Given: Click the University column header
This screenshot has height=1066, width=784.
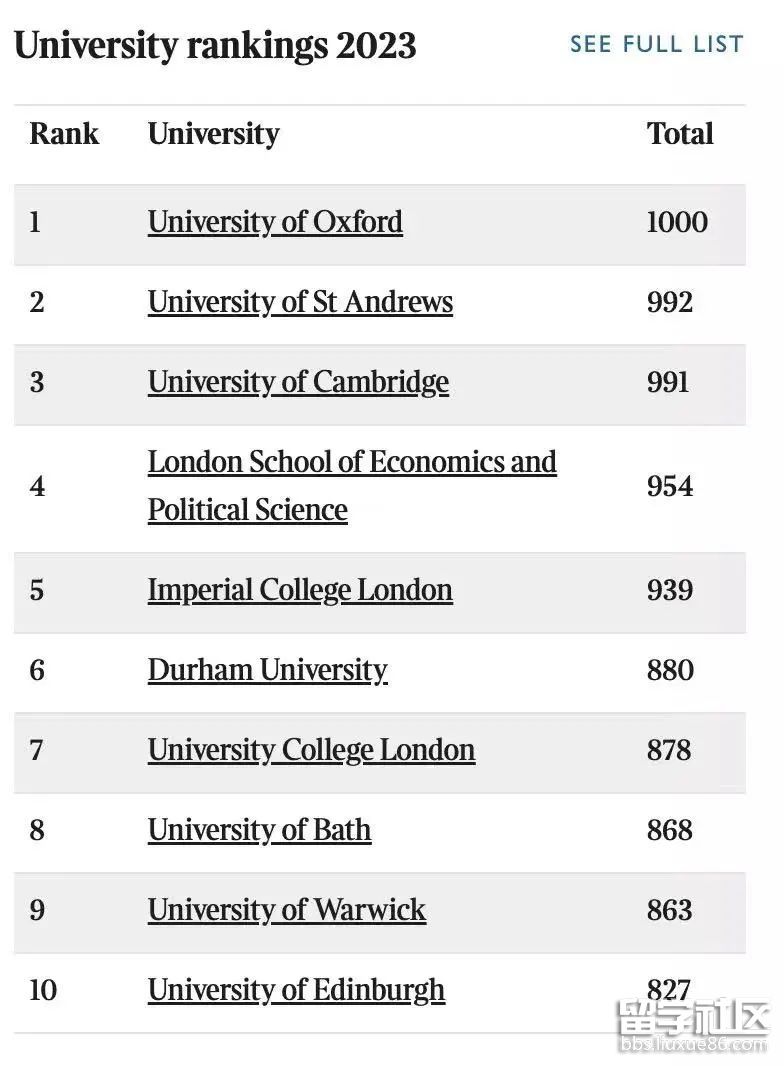Looking at the screenshot, I should (213, 134).
